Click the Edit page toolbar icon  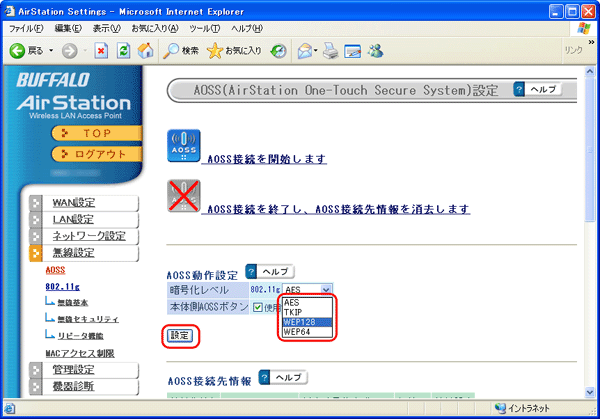coord(352,51)
